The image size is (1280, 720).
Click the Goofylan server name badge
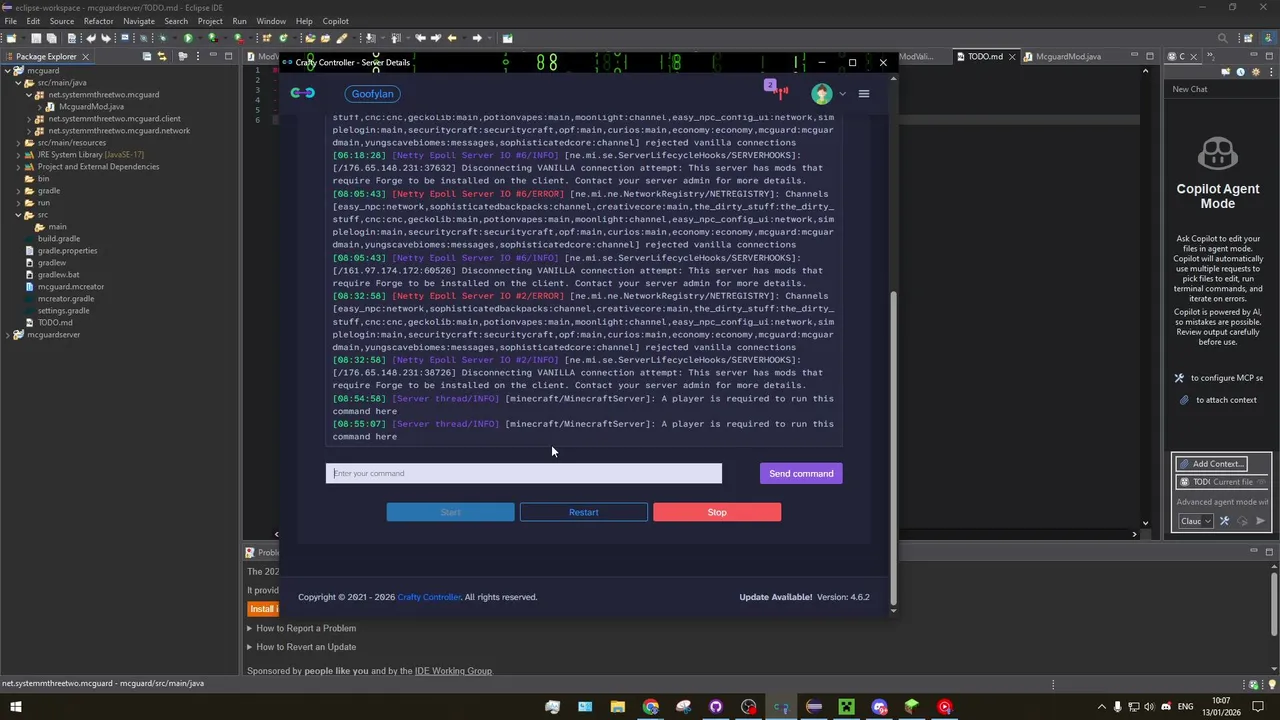(373, 94)
